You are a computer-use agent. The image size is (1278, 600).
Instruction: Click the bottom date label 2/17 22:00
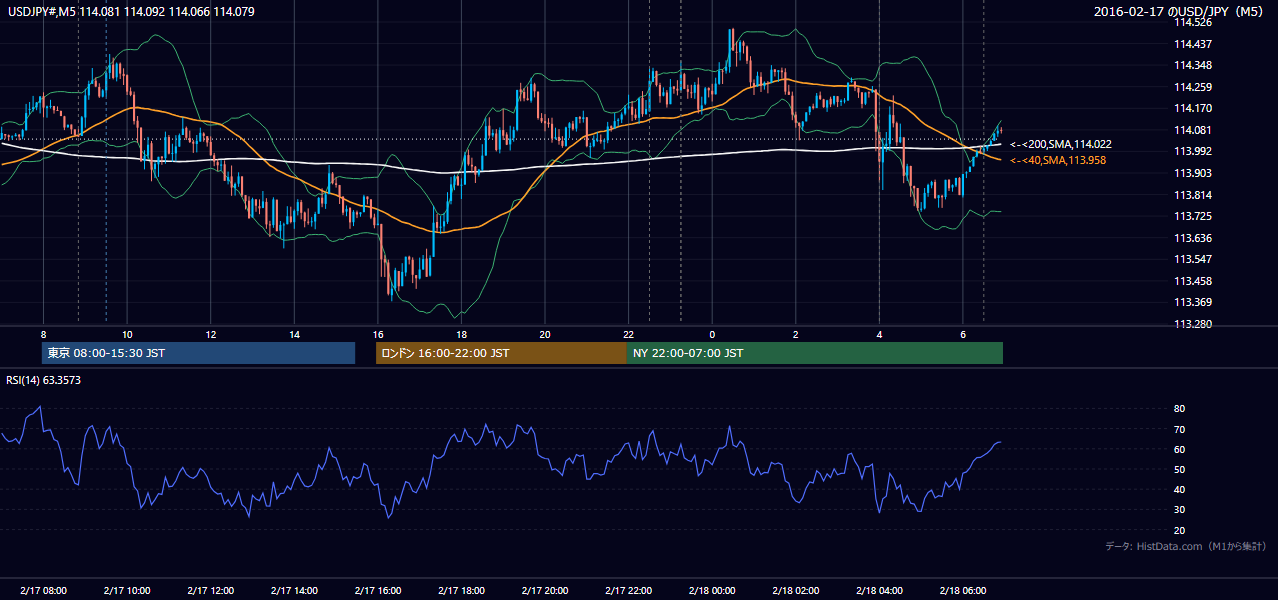(x=628, y=590)
